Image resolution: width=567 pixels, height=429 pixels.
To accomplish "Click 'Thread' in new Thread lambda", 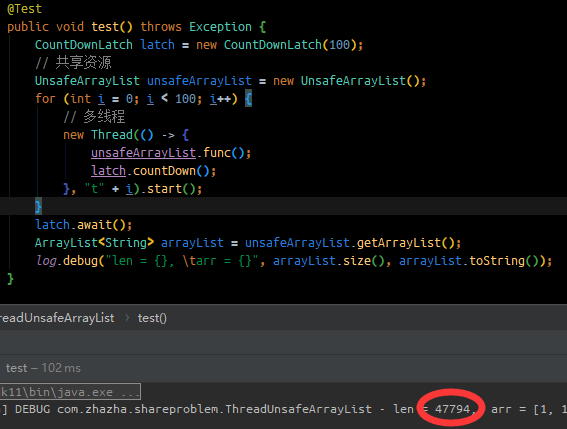I will pos(112,135).
